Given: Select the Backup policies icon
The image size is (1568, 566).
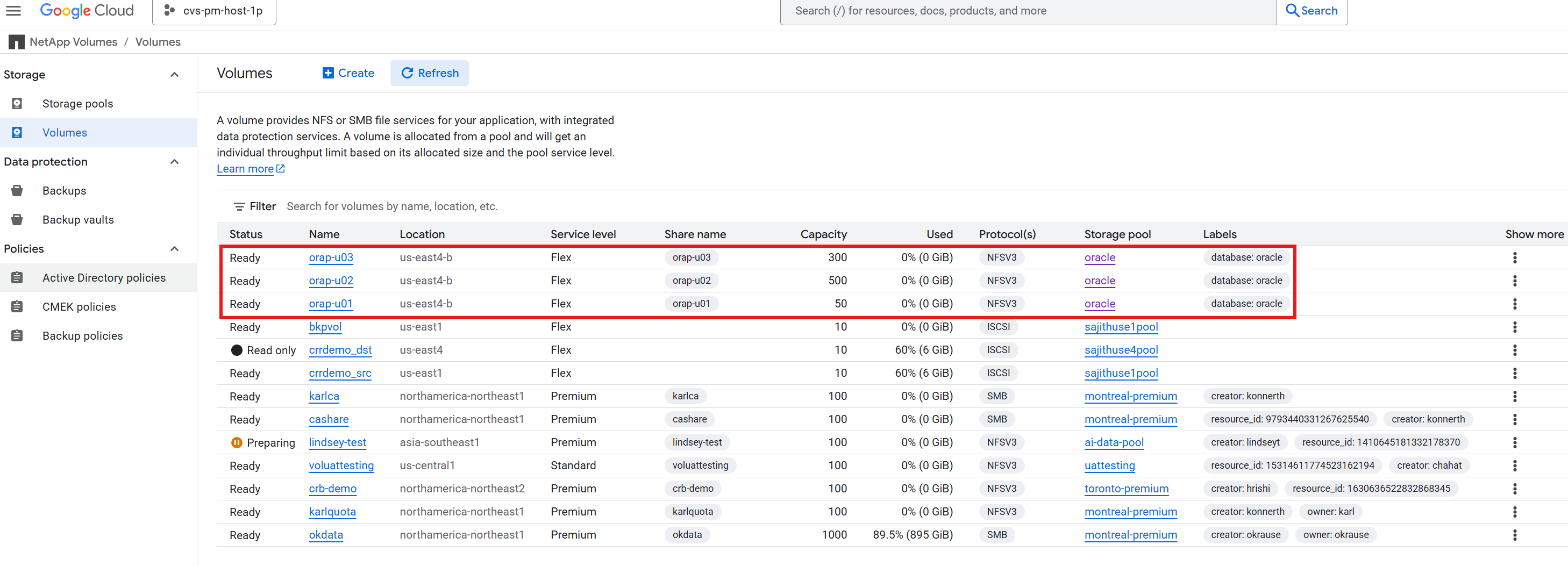Looking at the screenshot, I should [17, 335].
